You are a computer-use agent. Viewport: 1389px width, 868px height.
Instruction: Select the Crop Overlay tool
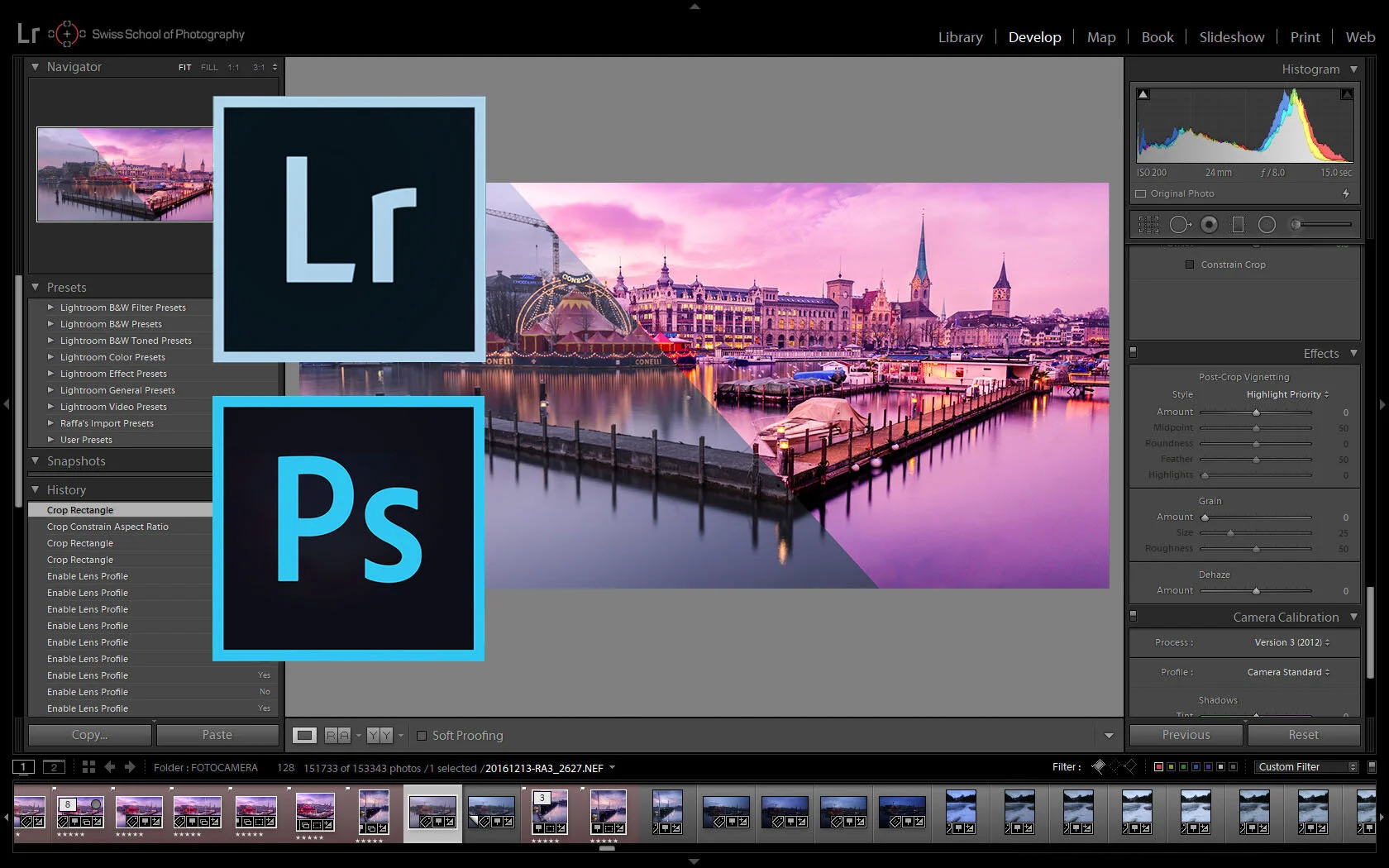1148,225
